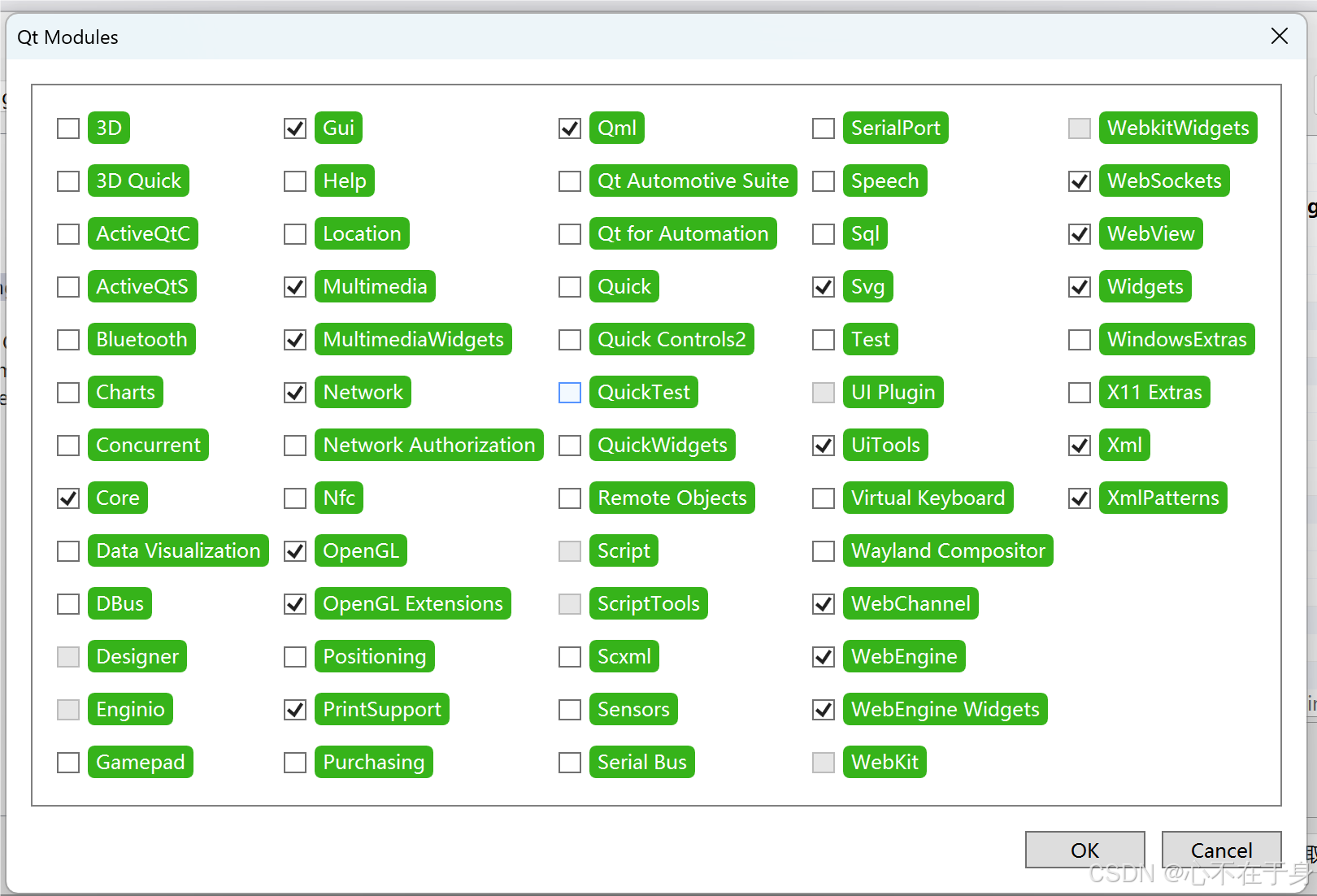Click the Designer module label
Image resolution: width=1317 pixels, height=896 pixels.
pos(137,656)
